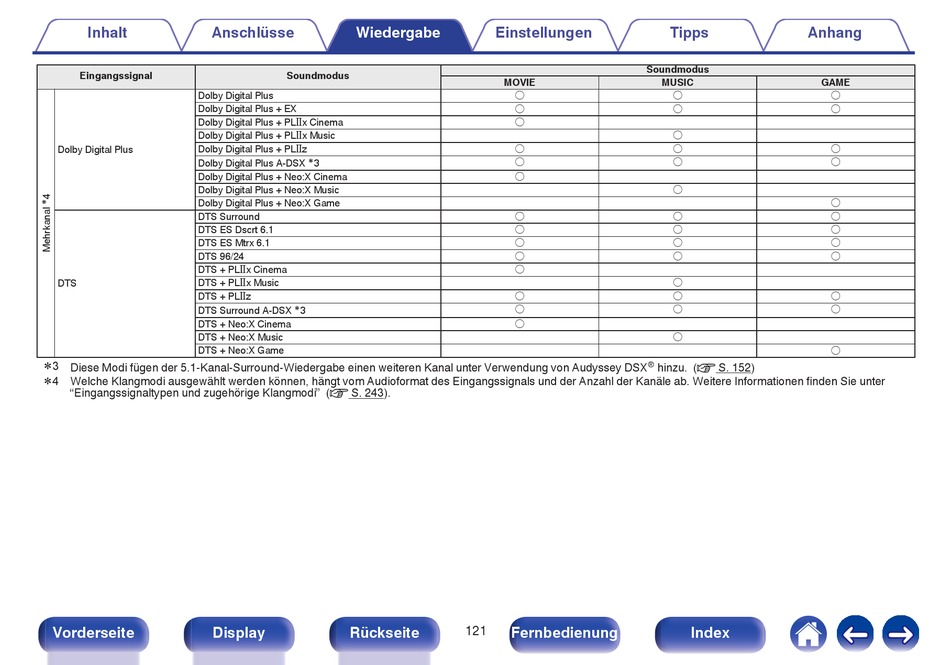Open the Display button

click(239, 634)
